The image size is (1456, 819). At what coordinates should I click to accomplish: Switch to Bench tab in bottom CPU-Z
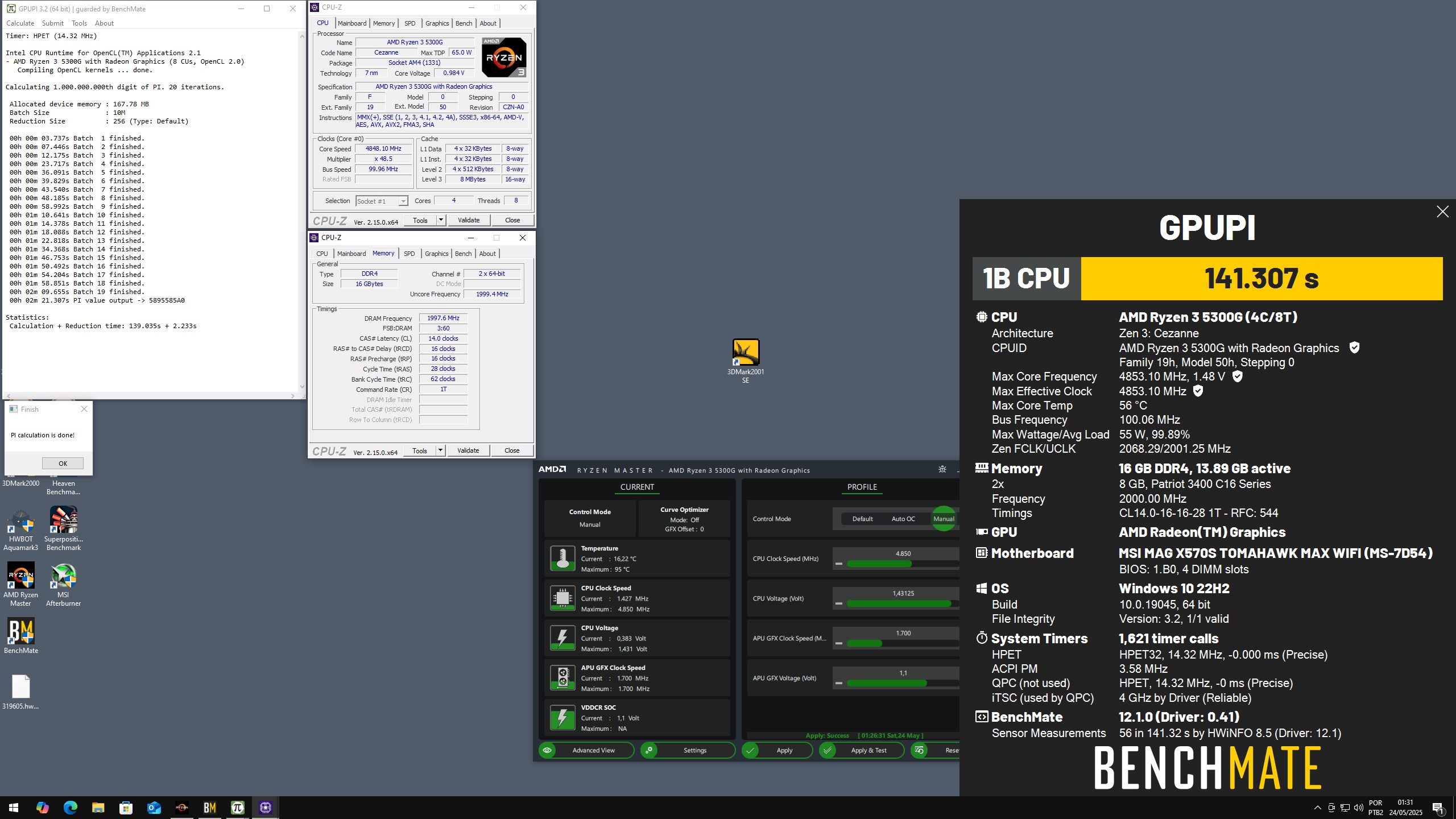[x=463, y=254]
